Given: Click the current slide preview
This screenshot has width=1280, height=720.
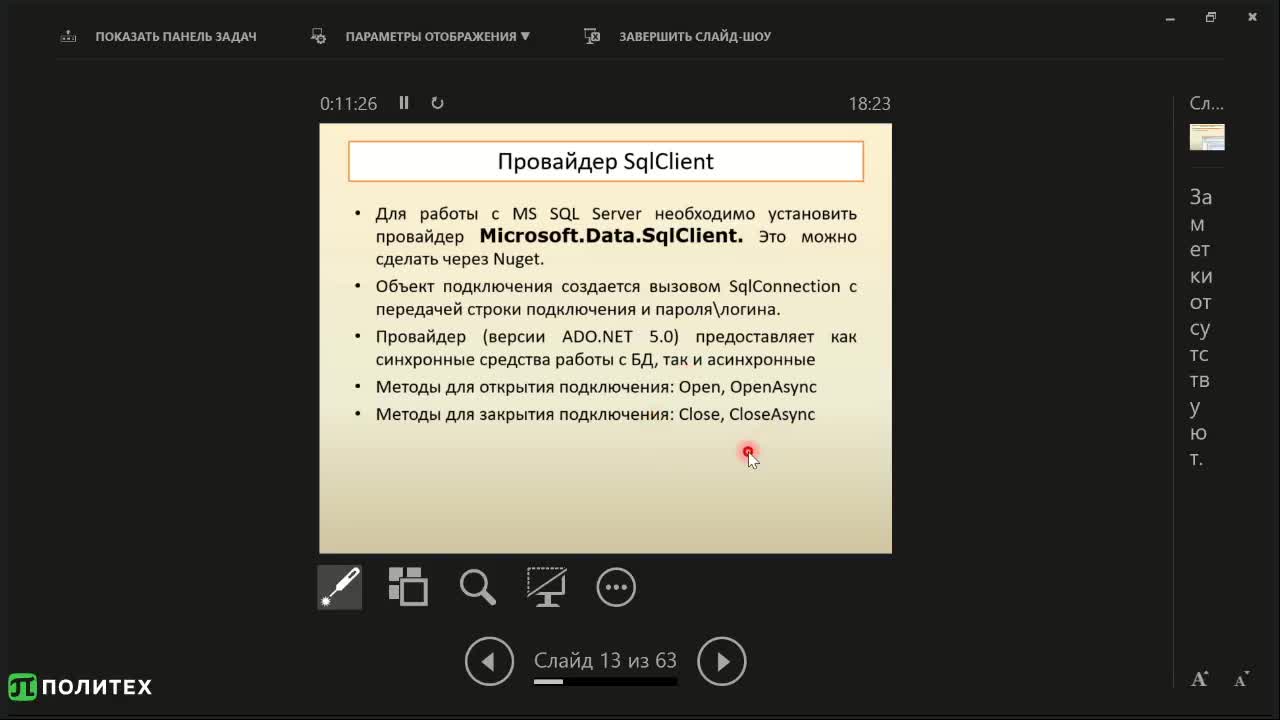Looking at the screenshot, I should [x=605, y=338].
